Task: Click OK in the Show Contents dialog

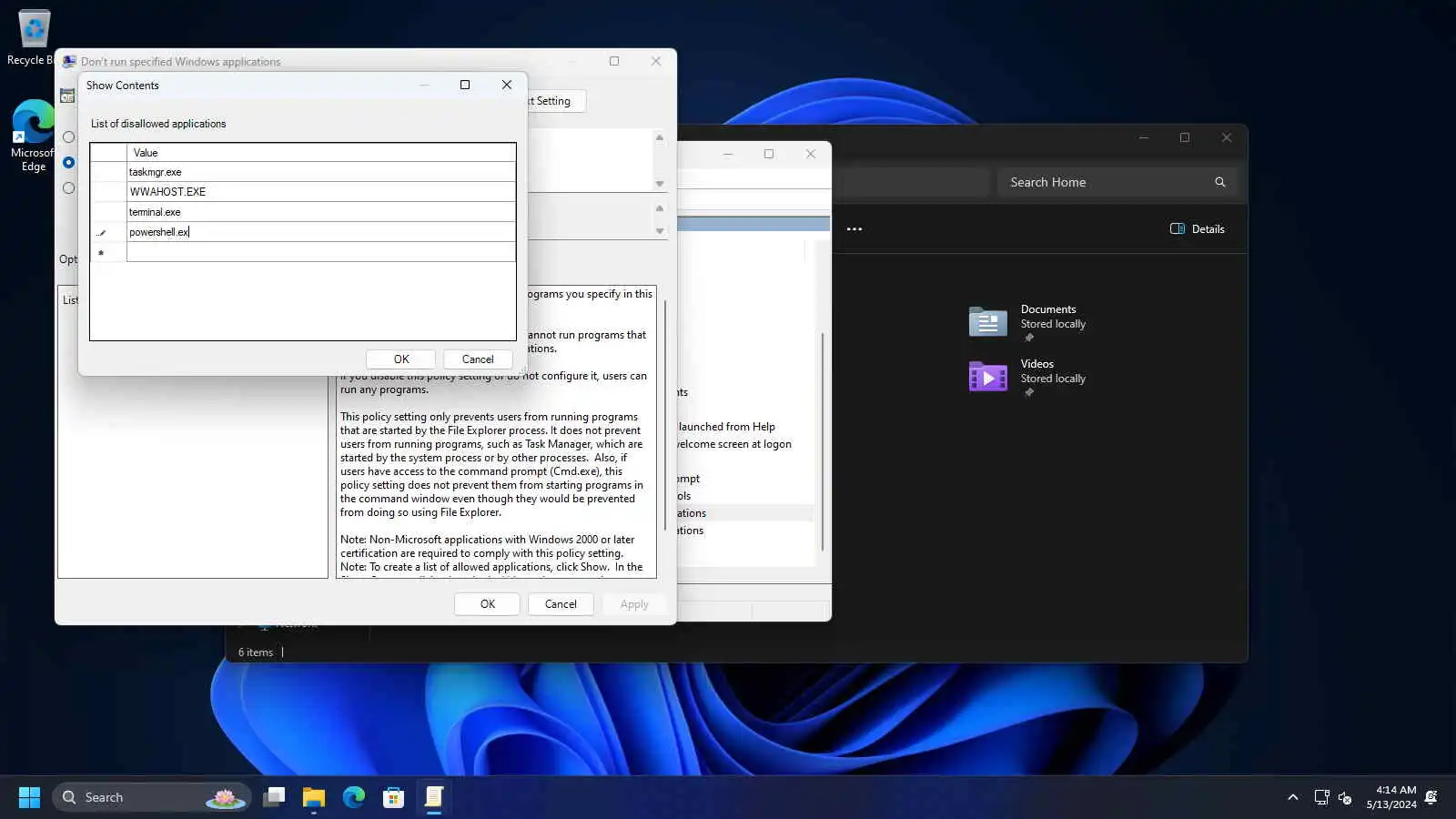Action: [400, 359]
